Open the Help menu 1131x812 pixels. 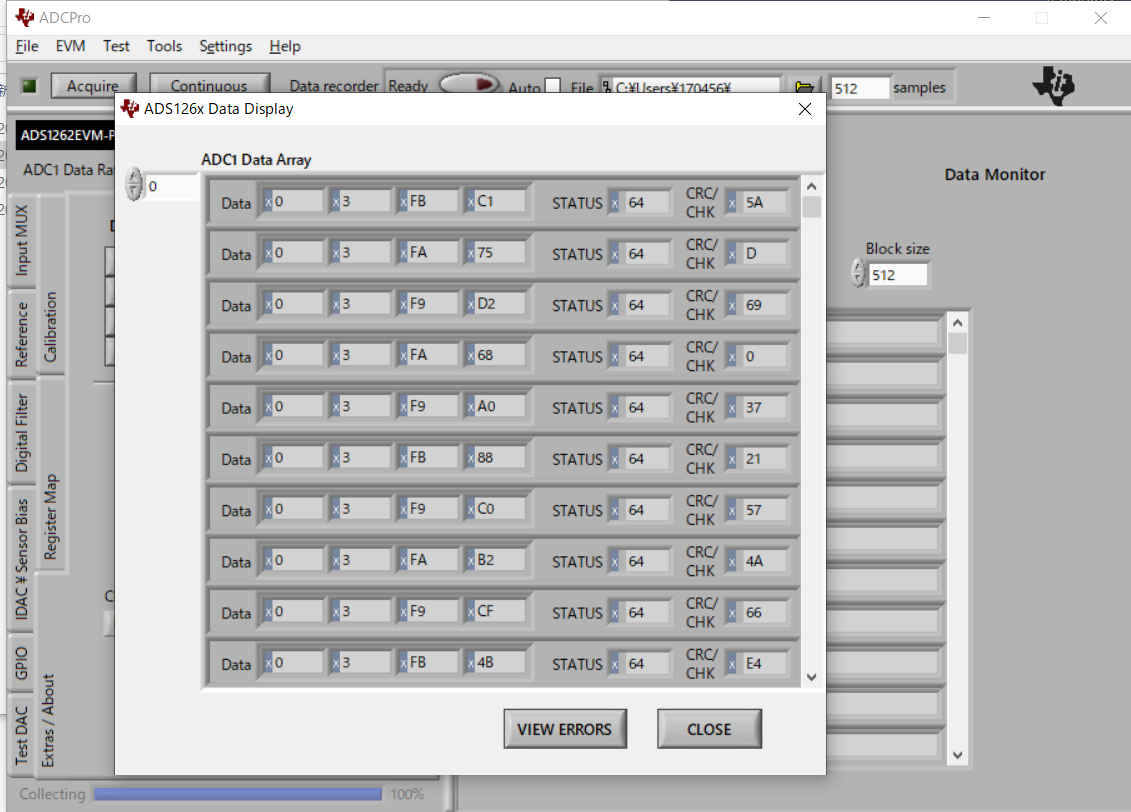285,46
